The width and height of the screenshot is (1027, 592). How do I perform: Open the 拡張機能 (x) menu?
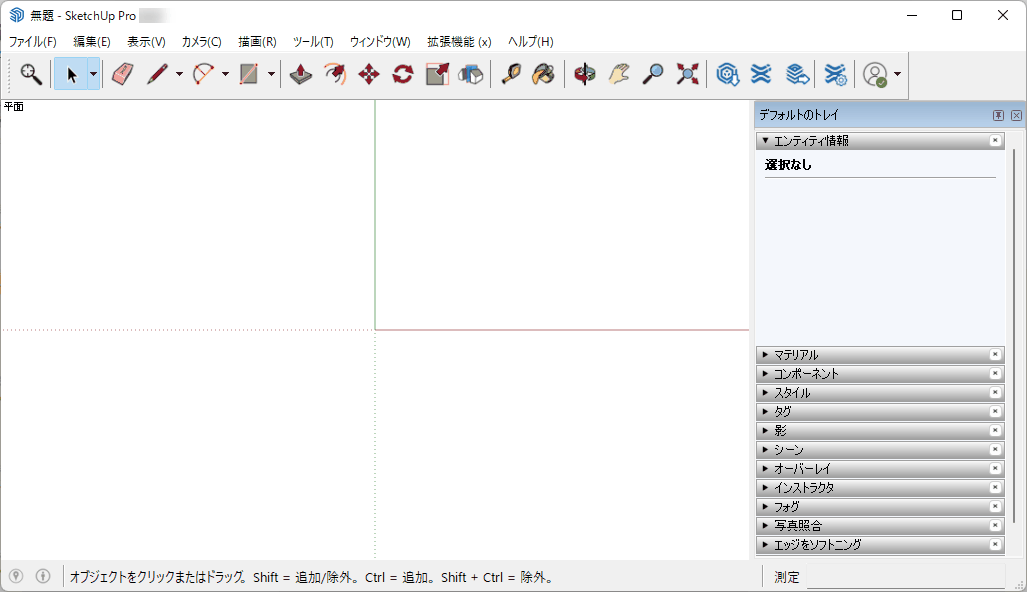[x=459, y=42]
